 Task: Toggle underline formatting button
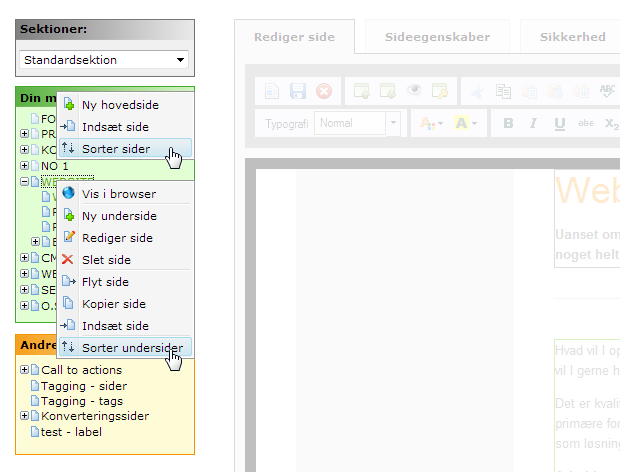tap(559, 124)
